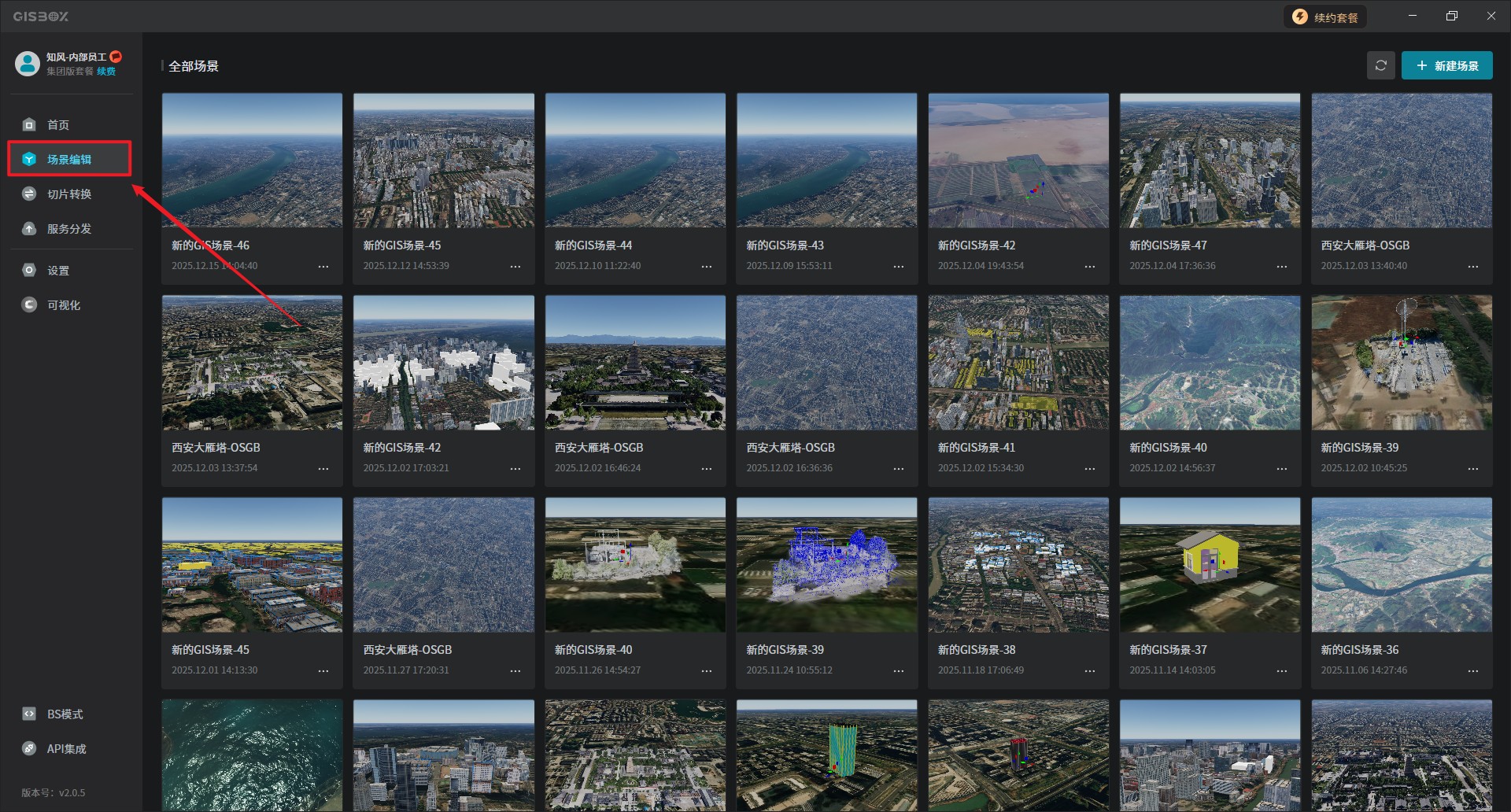
Task: Click the BS模式 code icon
Action: (x=29, y=714)
